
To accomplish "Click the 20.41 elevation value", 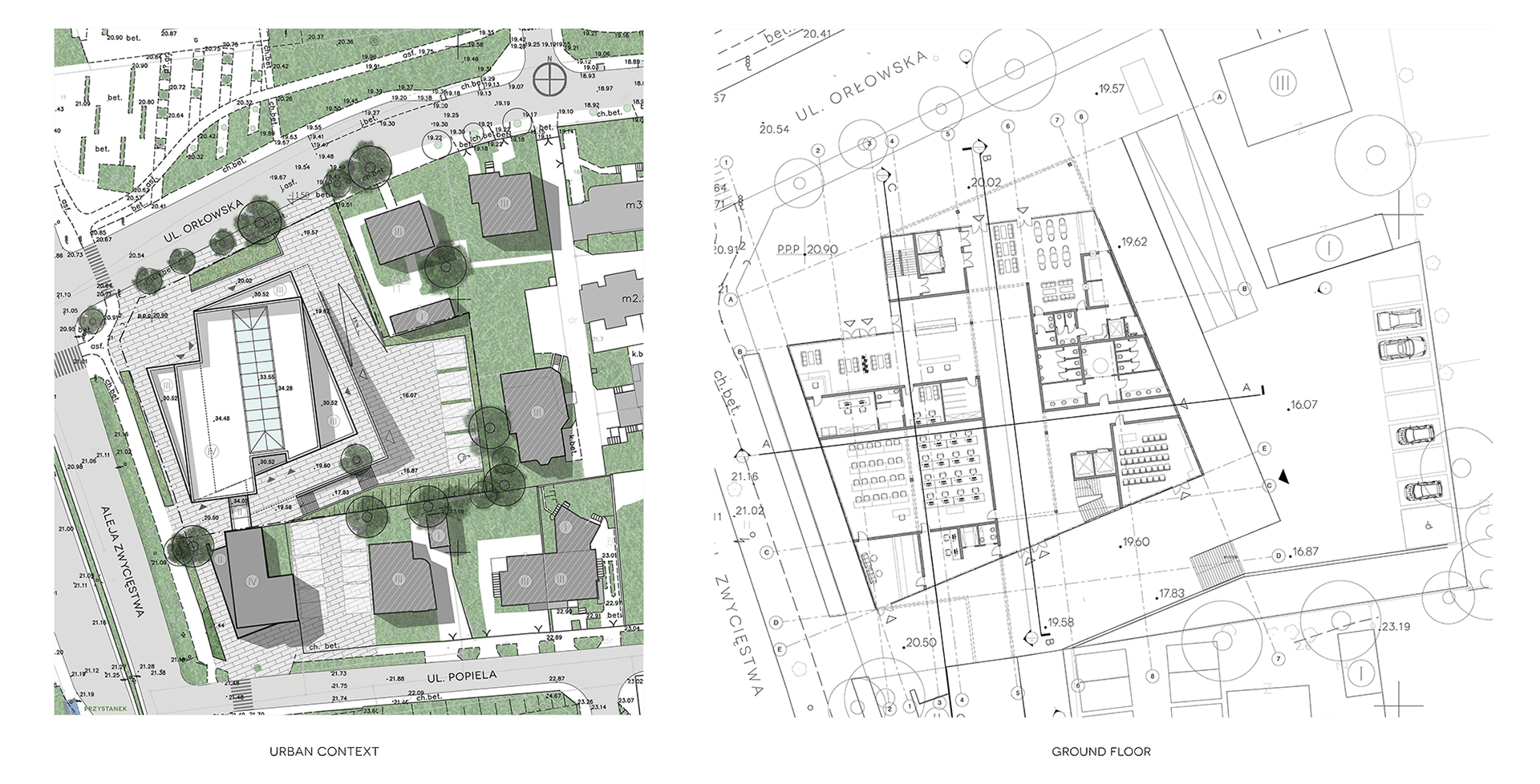I will tap(817, 34).
